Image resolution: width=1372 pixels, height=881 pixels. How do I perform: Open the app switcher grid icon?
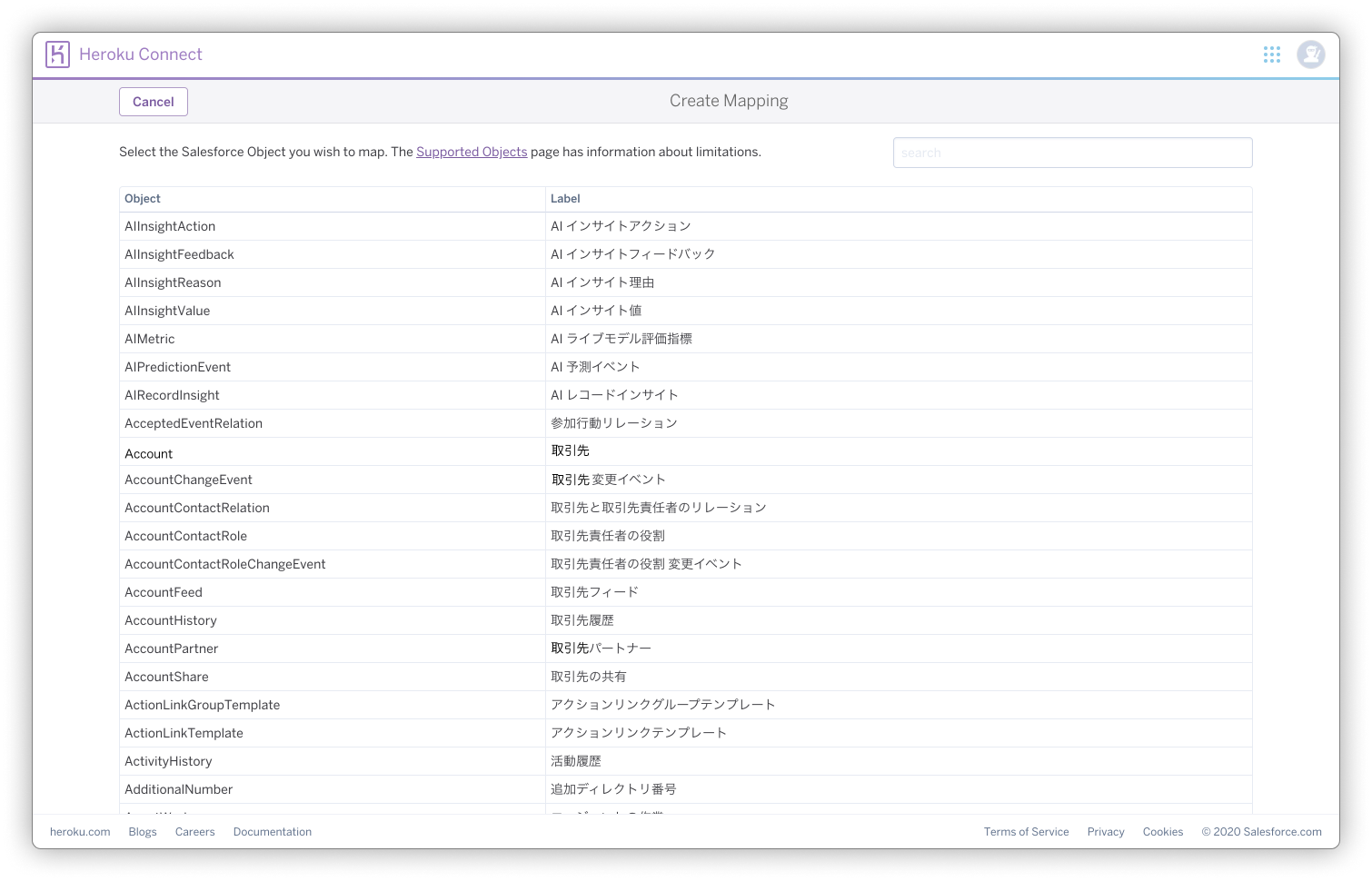1271,54
